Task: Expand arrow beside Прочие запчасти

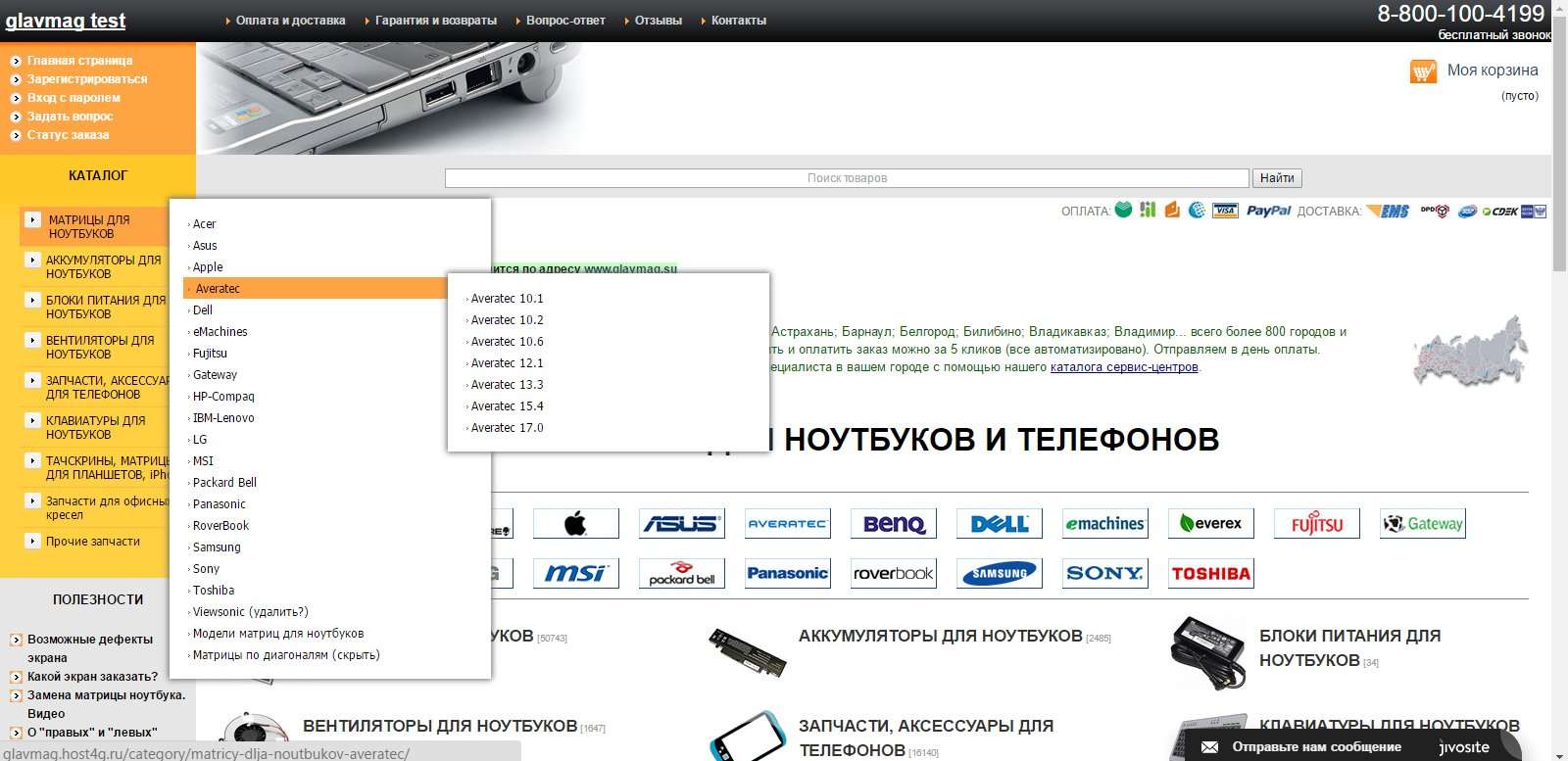Action: click(x=32, y=542)
